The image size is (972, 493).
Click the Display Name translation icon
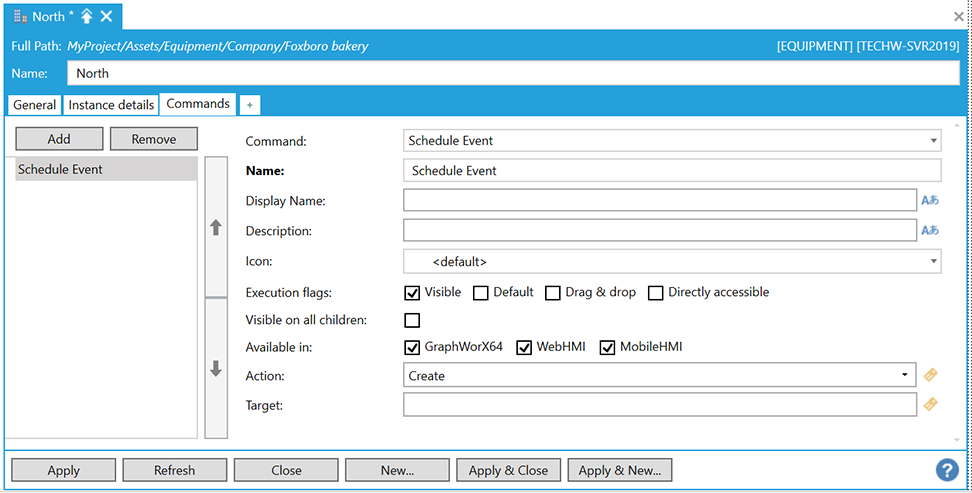point(930,200)
